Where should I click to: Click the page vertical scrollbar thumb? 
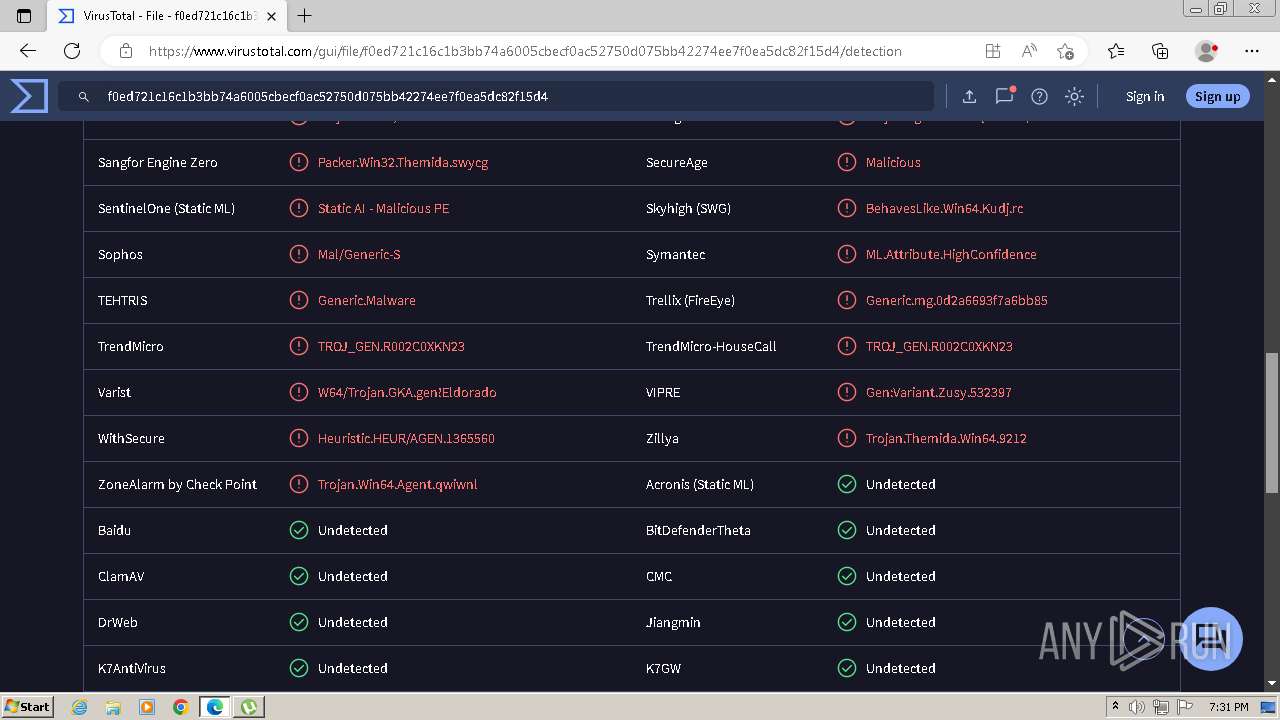(x=1272, y=422)
